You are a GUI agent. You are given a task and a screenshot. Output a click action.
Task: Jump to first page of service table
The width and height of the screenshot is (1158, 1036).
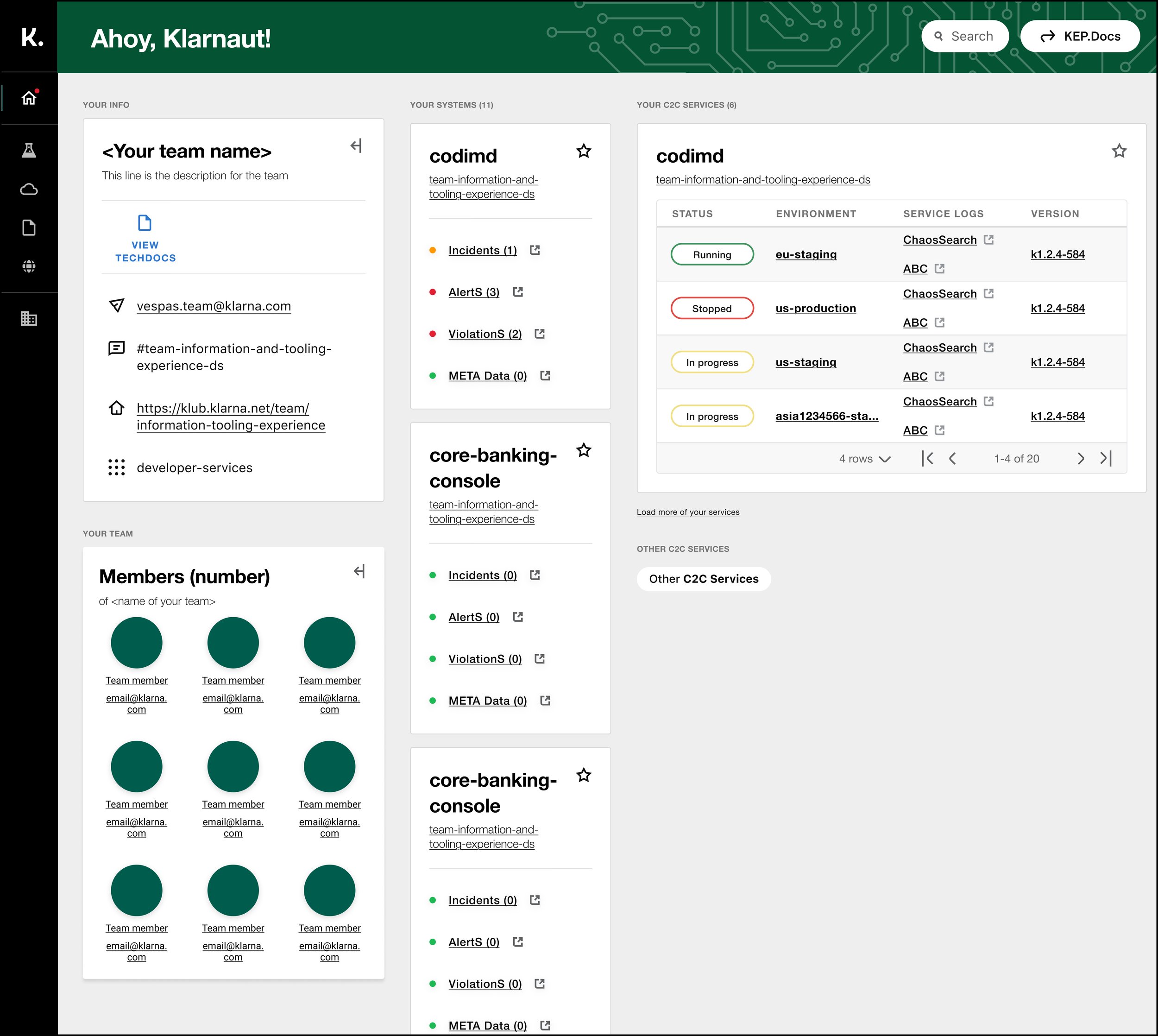[927, 458]
